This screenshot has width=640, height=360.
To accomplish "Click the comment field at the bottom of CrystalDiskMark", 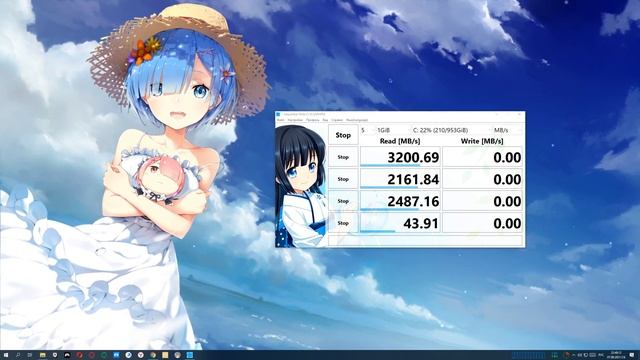I will point(425,240).
